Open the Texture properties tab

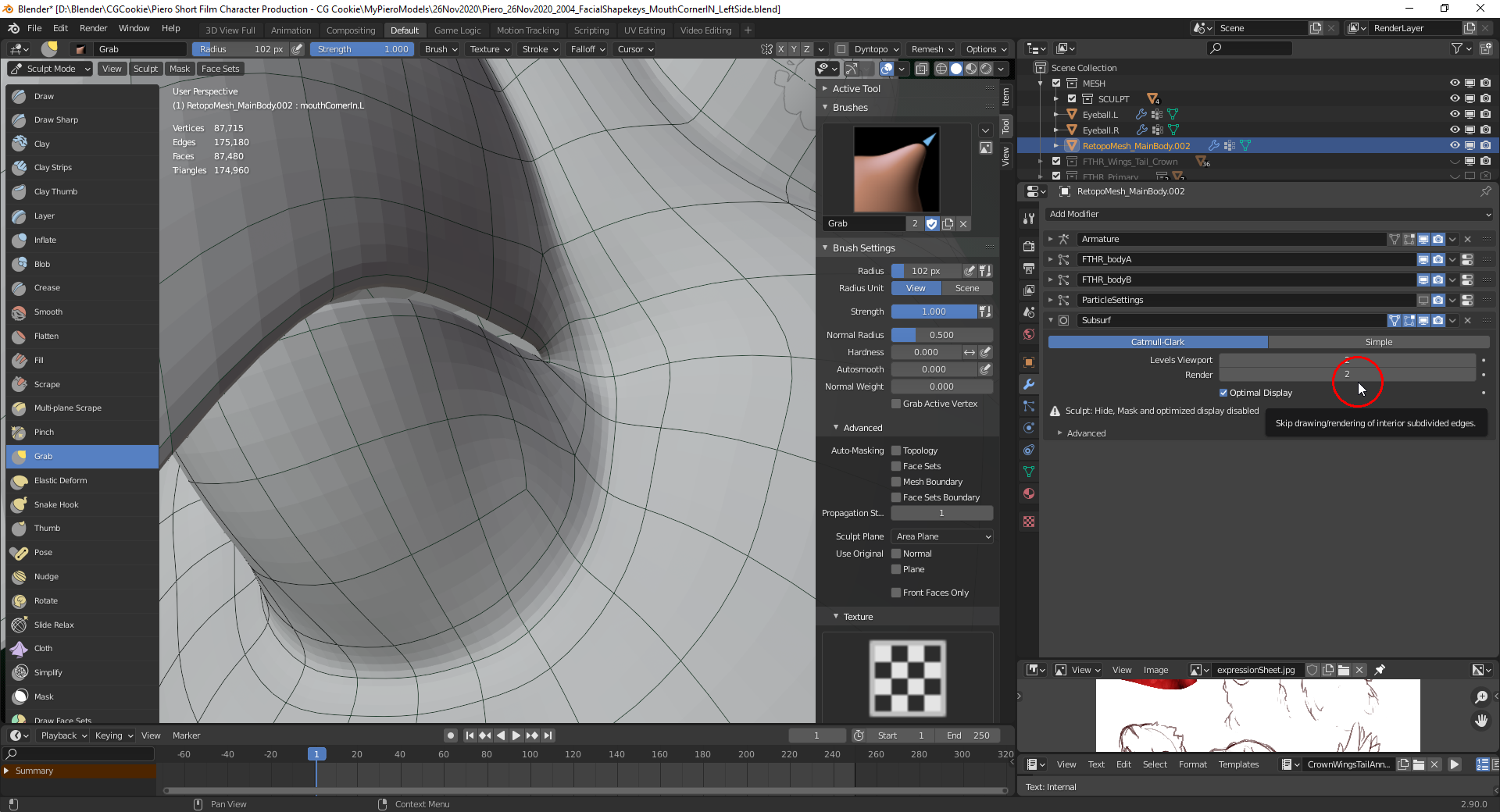pos(1028,522)
